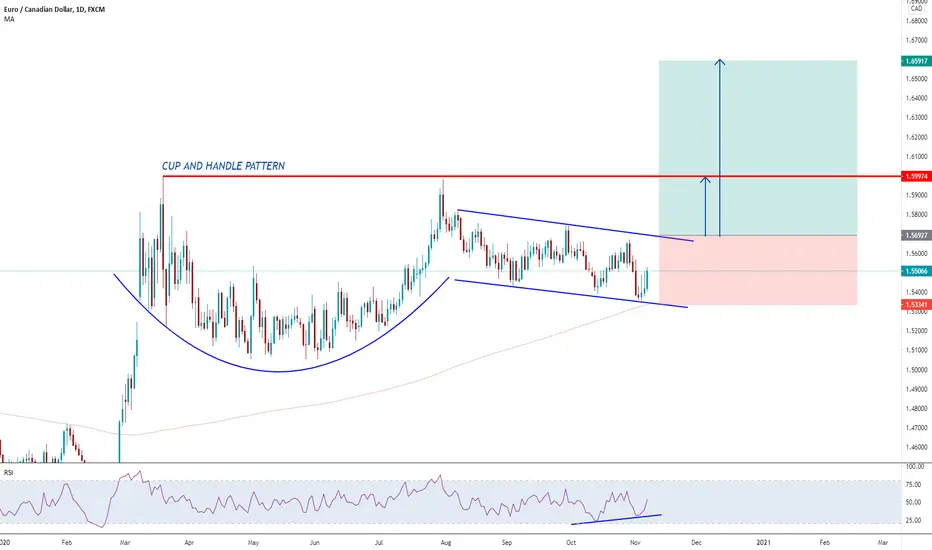Select the tall blue arrow to 1.65917
932x550 pixels.
click(719, 149)
